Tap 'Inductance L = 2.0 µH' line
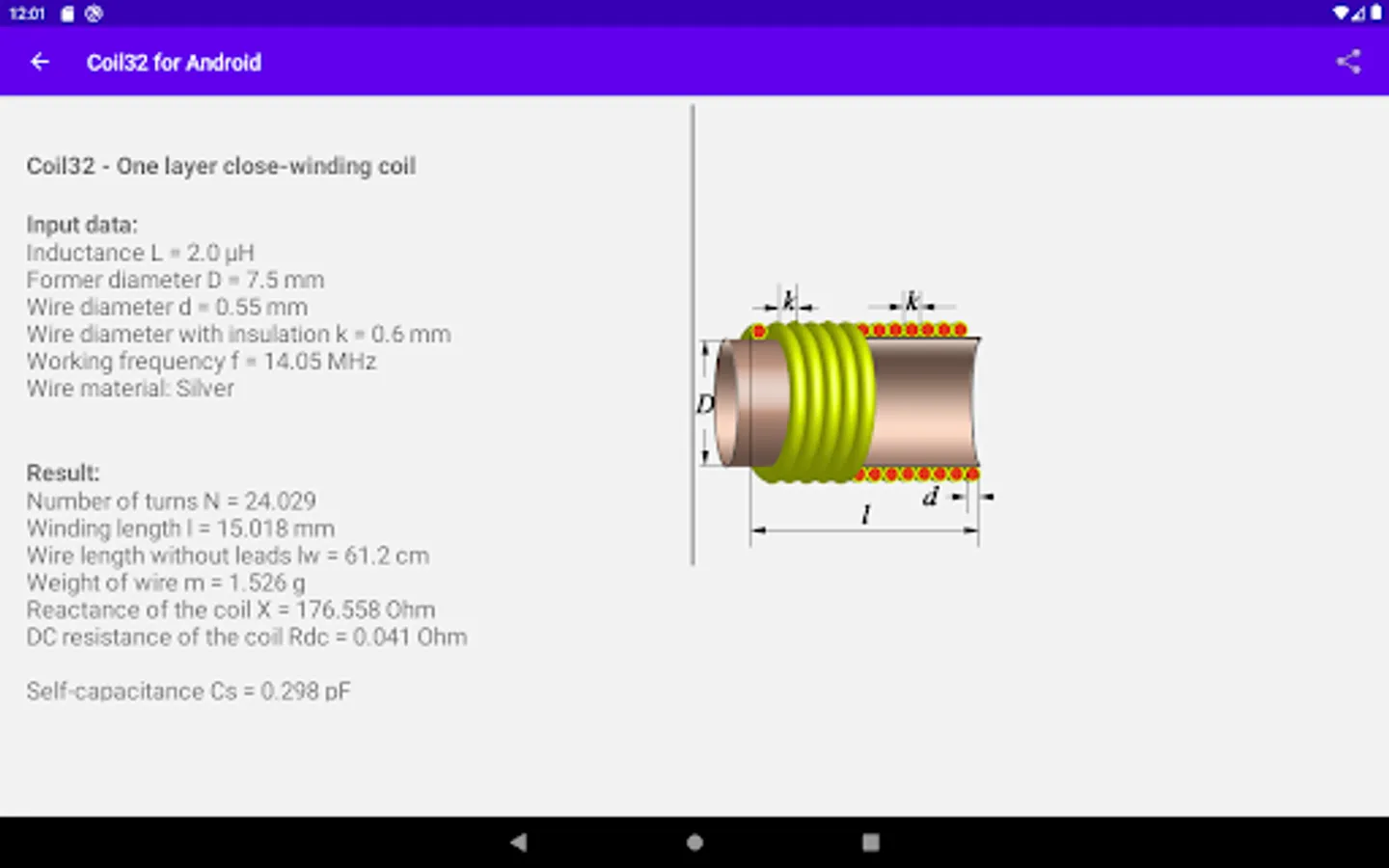 coord(140,253)
